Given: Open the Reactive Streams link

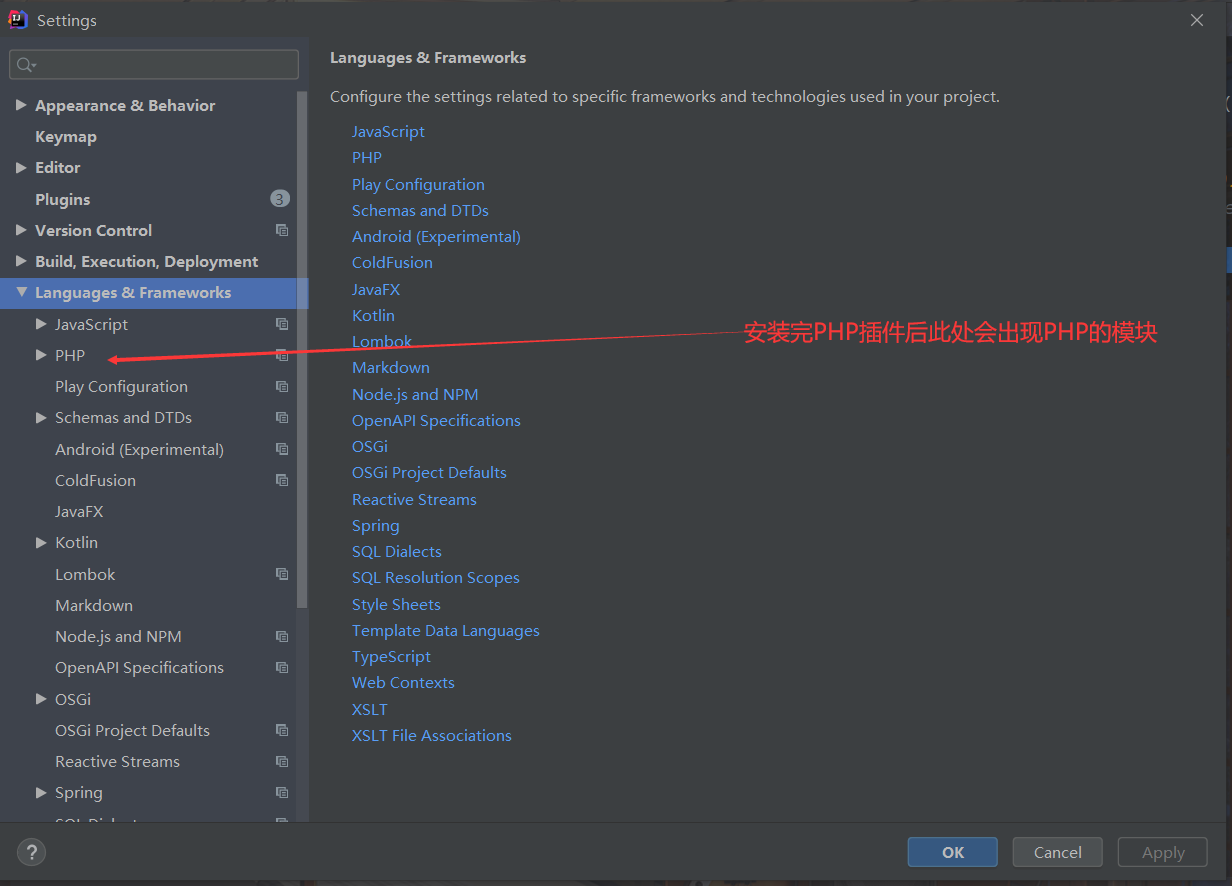Looking at the screenshot, I should [x=414, y=499].
